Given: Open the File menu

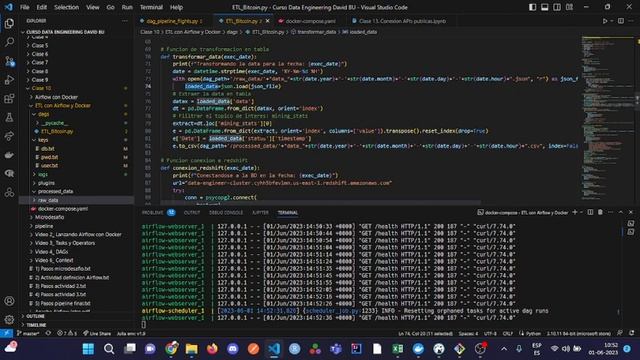Looking at the screenshot, I should [x=24, y=7].
